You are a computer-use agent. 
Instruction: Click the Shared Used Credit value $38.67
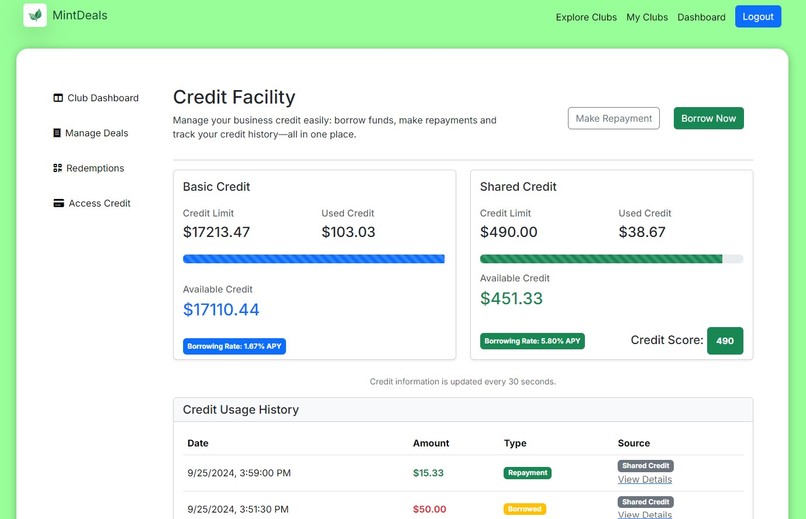(642, 232)
